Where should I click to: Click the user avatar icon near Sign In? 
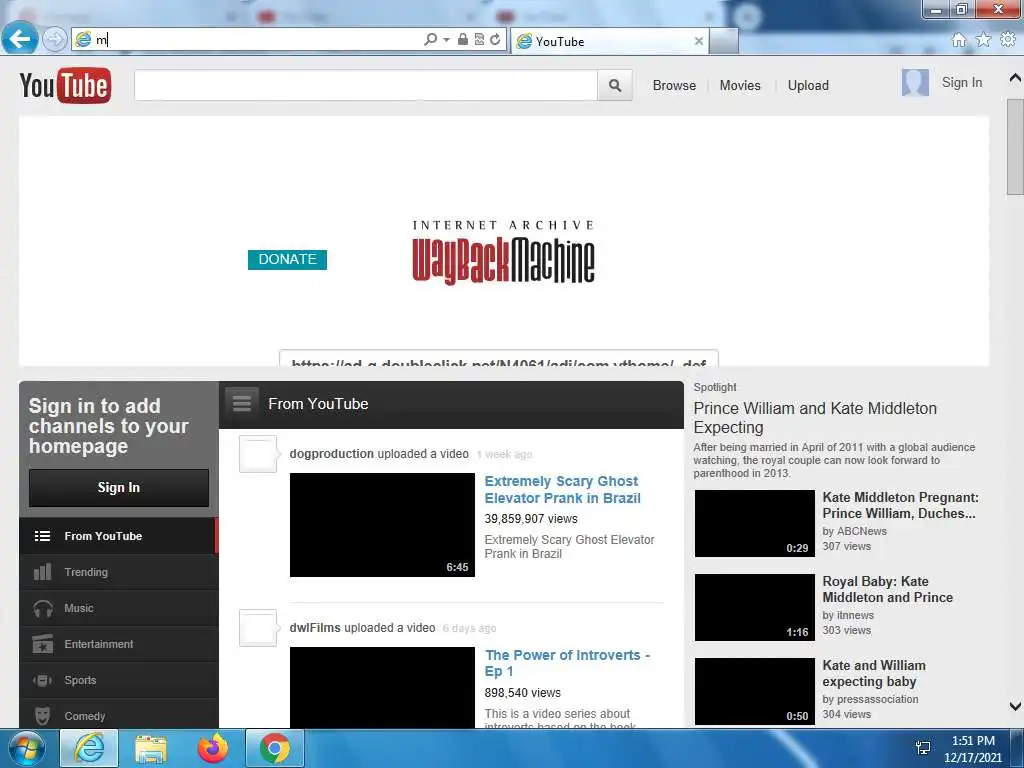[x=915, y=83]
